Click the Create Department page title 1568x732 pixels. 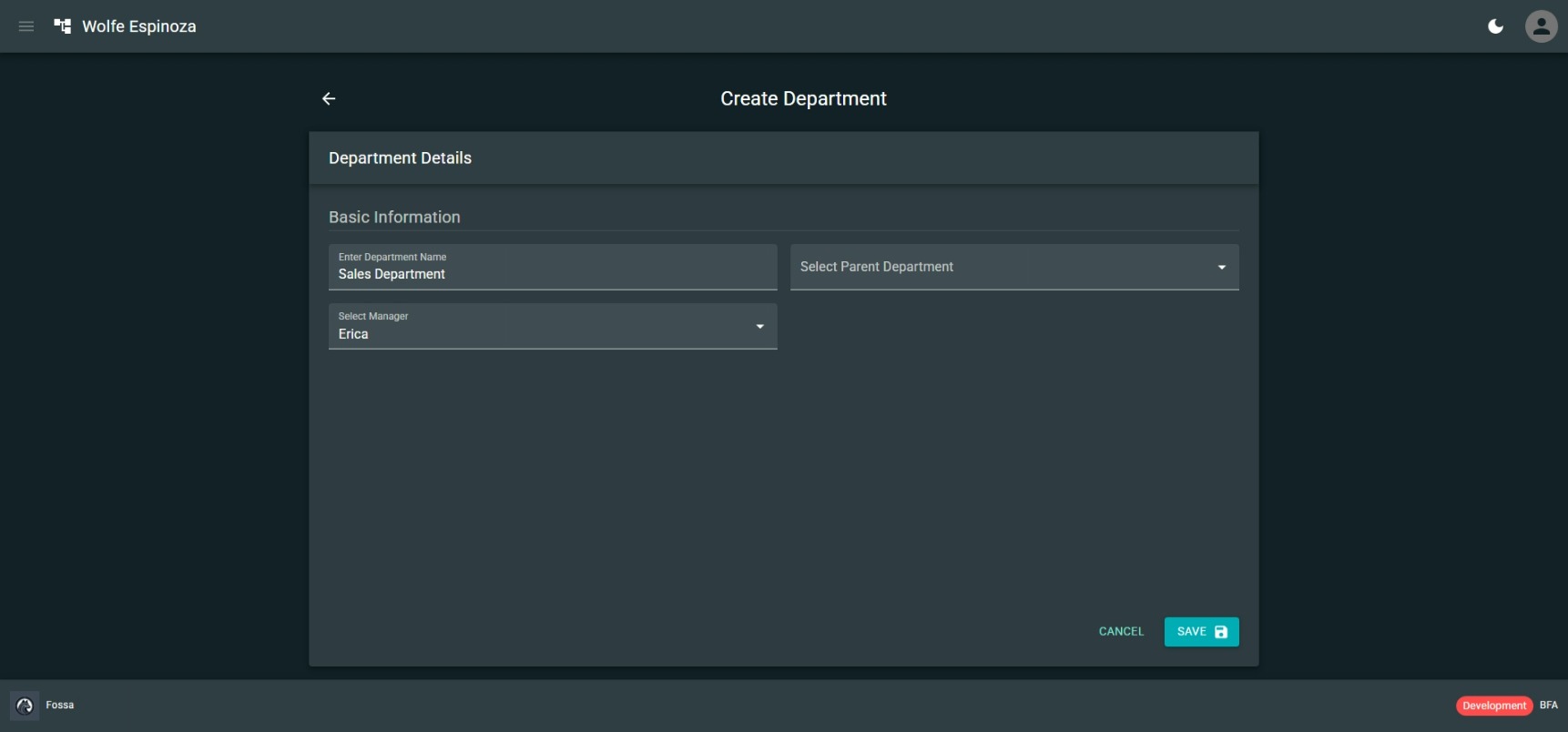pyautogui.click(x=803, y=98)
